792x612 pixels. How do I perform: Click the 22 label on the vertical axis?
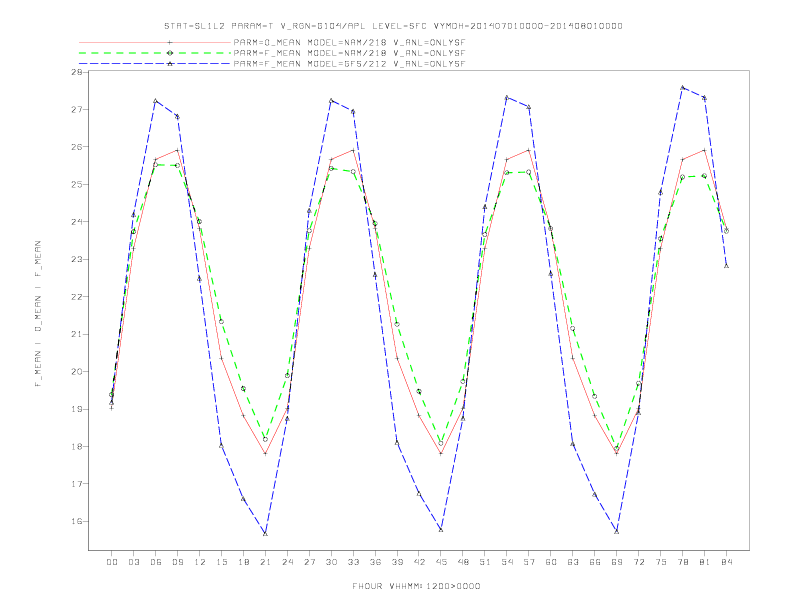click(x=77, y=297)
